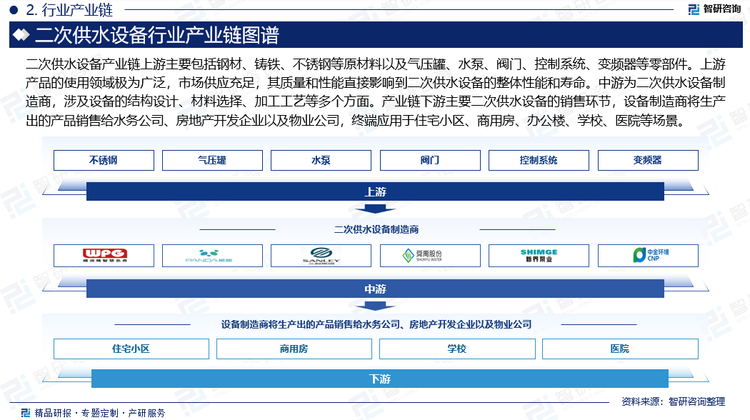Viewport: 750px width, 420px height.
Task: Click the 中金环境 CNP logo
Action: click(x=651, y=255)
